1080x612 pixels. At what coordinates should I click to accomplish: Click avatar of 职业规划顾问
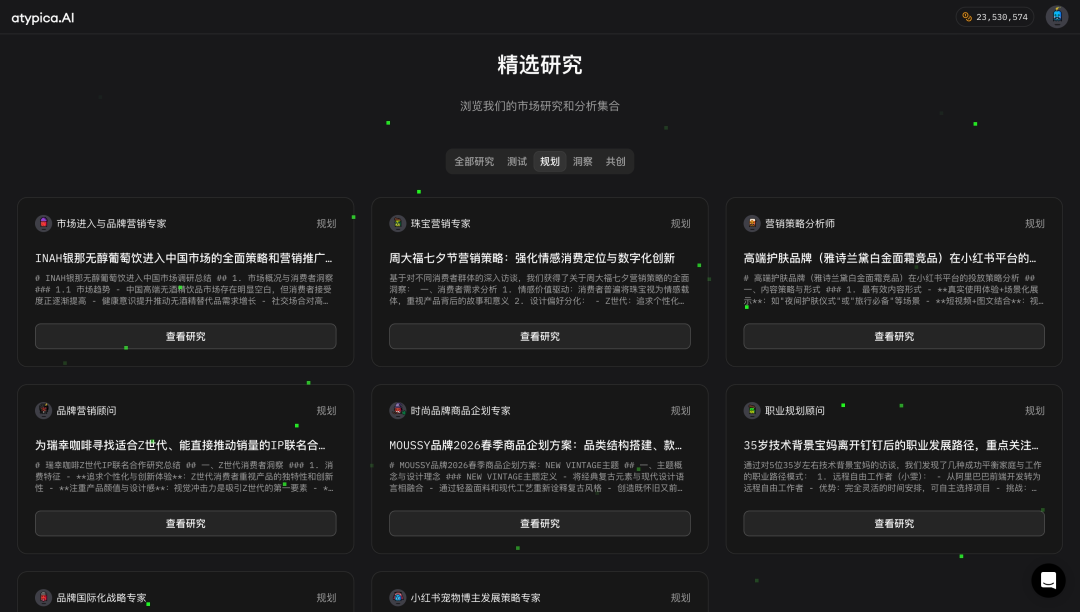point(752,410)
